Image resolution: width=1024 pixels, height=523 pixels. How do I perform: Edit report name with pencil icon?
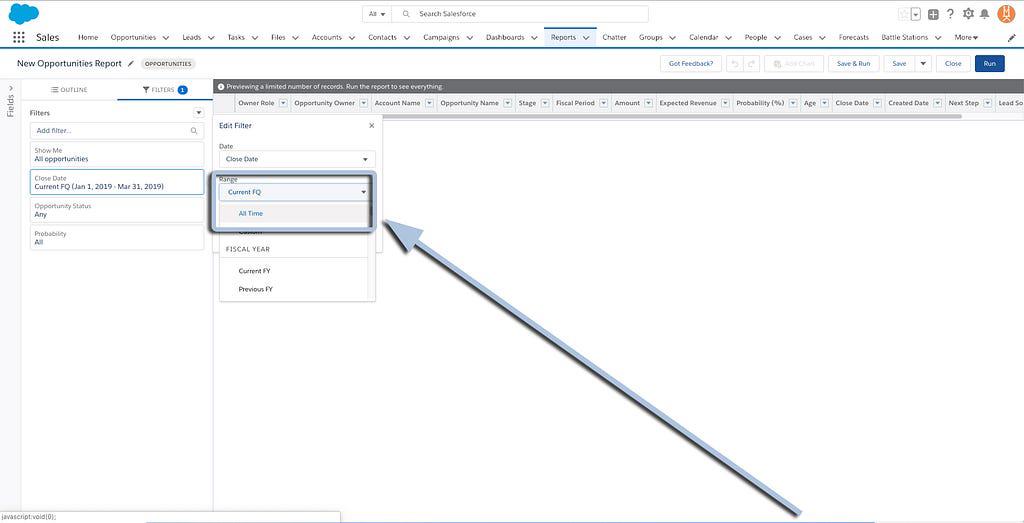click(131, 64)
